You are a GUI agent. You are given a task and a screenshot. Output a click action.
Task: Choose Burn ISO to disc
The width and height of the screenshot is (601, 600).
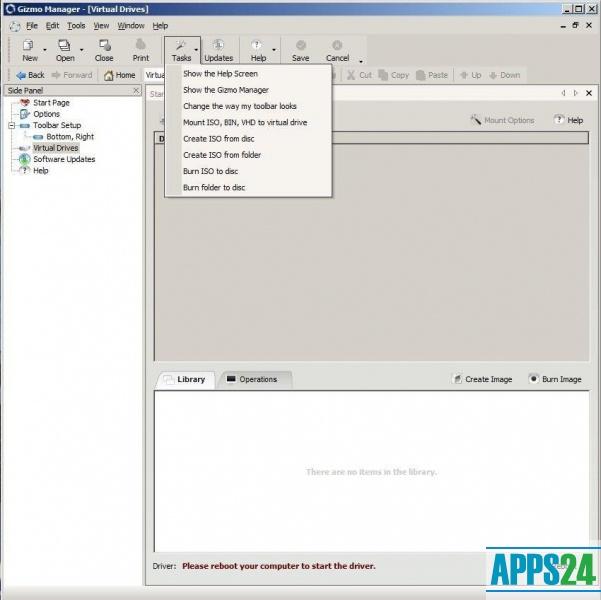248,171
